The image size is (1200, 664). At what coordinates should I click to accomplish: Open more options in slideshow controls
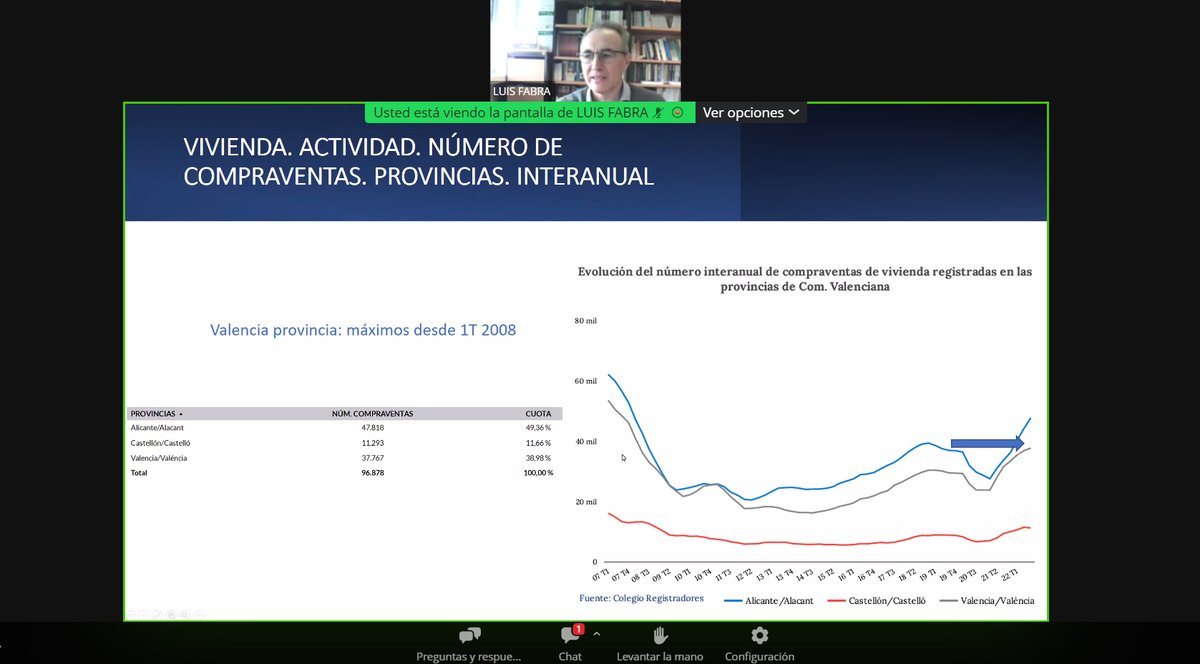[x=199, y=614]
